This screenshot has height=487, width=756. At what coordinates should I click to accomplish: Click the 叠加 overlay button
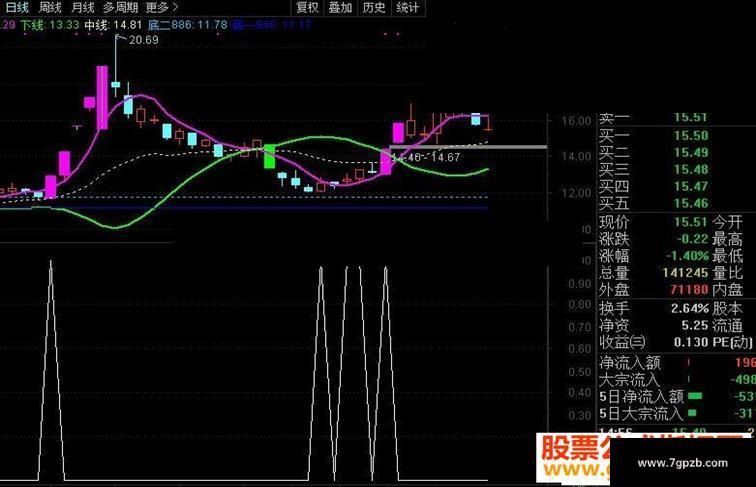tap(340, 8)
